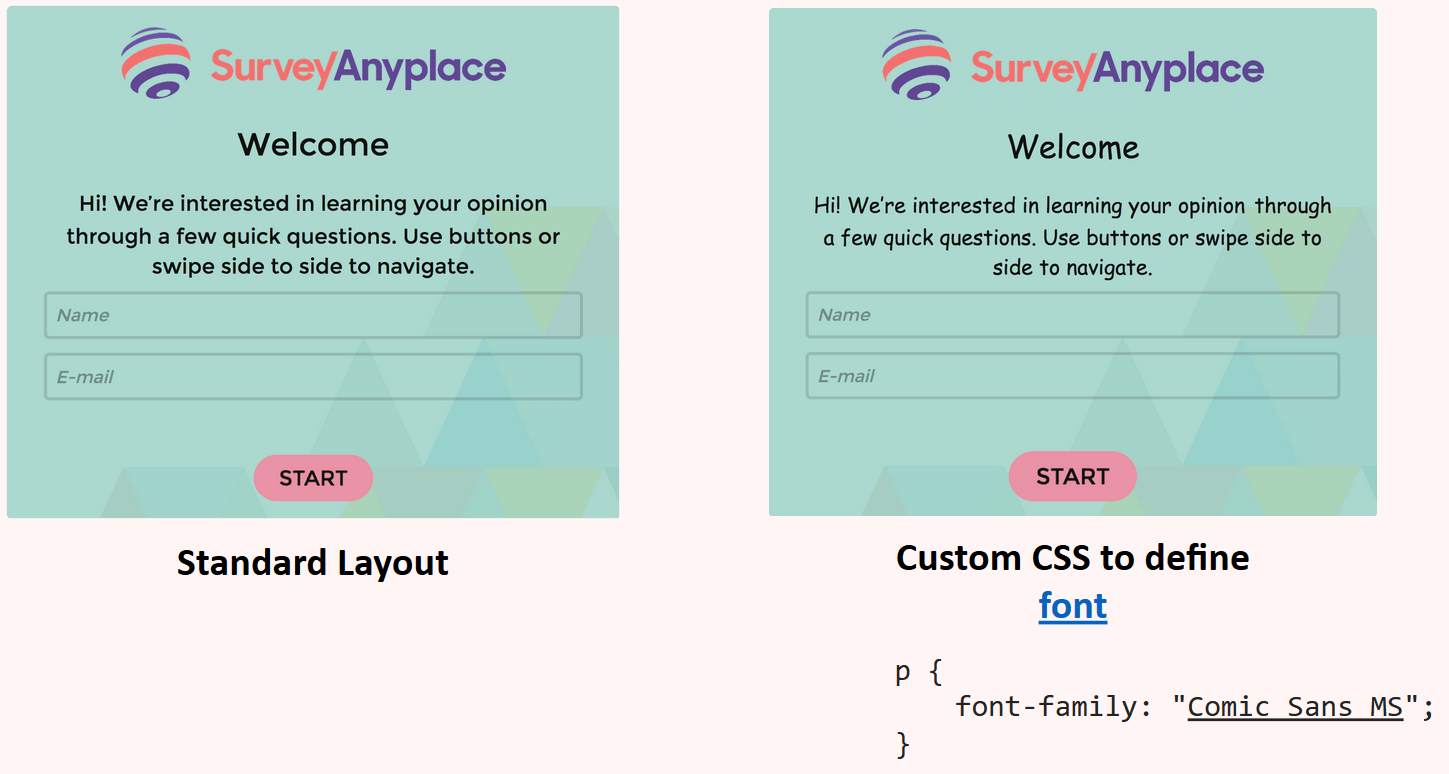Click the 'Comic Sans MS' text in the CSS snippet

[1294, 706]
